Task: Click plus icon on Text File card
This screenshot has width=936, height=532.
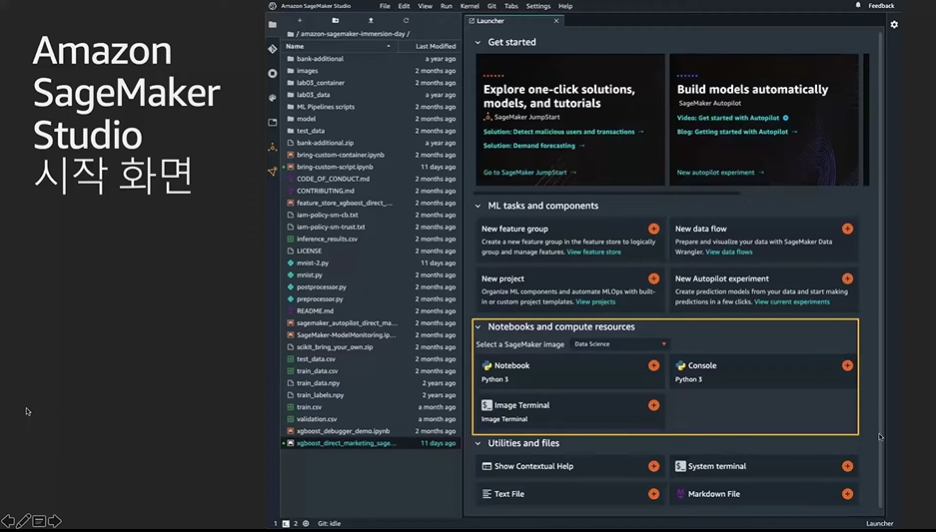Action: point(654,494)
